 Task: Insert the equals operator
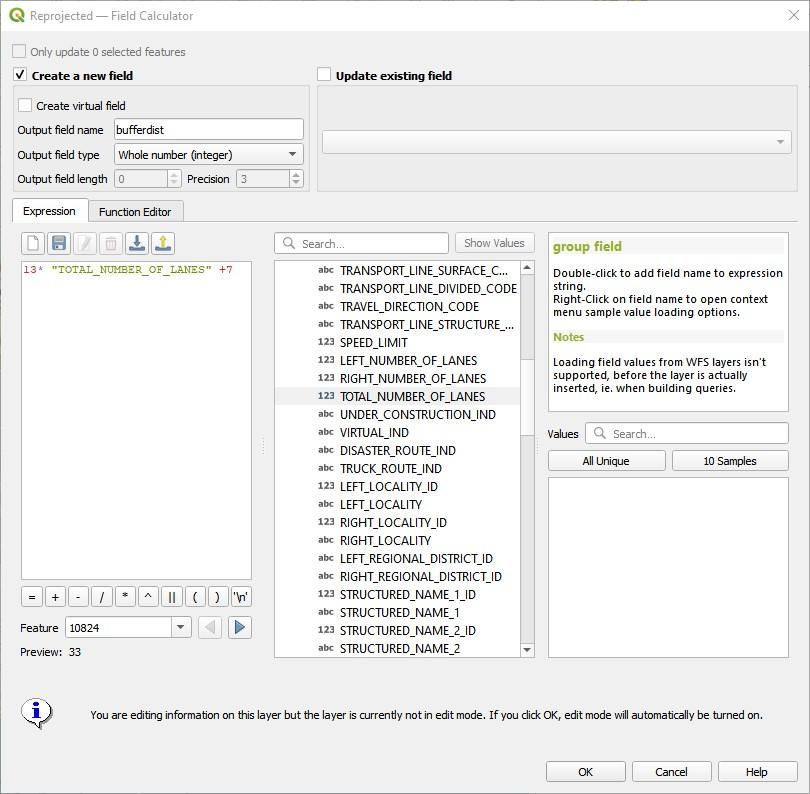coord(32,597)
